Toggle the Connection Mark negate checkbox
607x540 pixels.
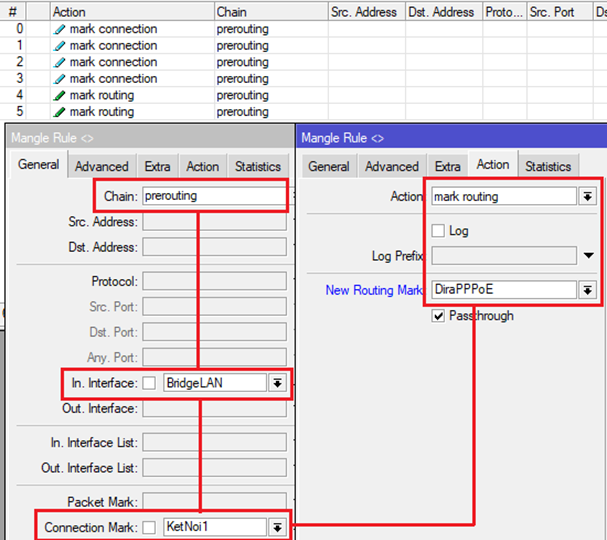(149, 527)
